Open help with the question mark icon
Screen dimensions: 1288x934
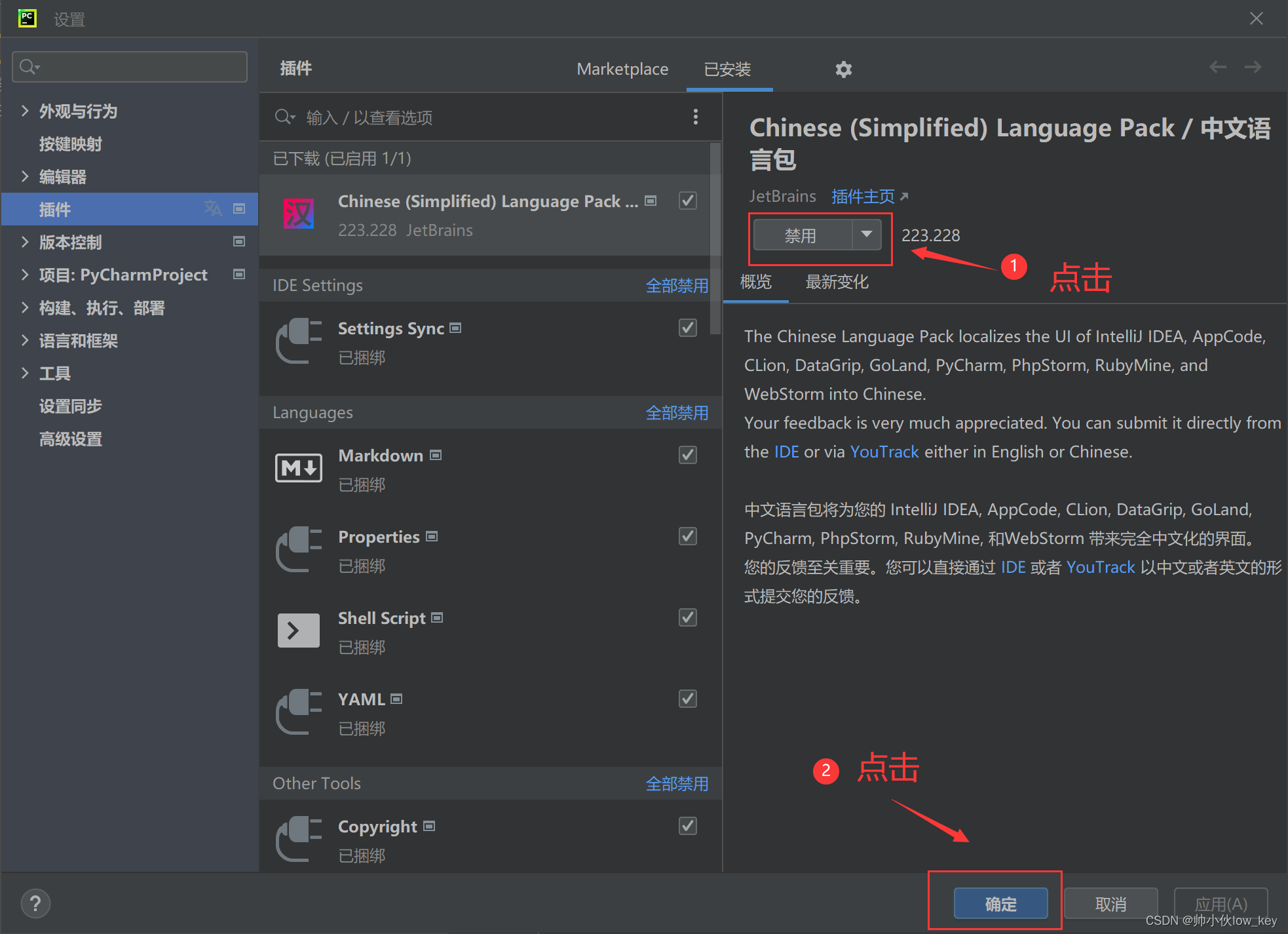[35, 903]
